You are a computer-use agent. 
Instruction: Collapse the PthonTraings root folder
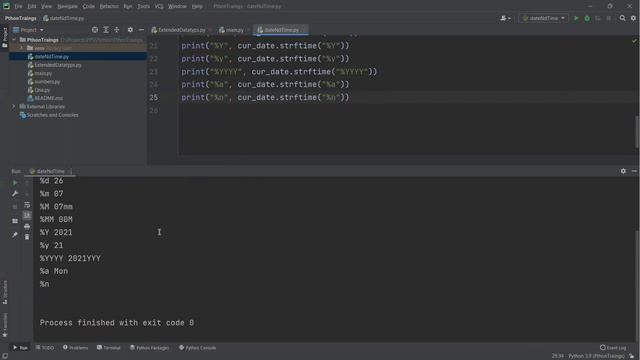[x=14, y=40]
